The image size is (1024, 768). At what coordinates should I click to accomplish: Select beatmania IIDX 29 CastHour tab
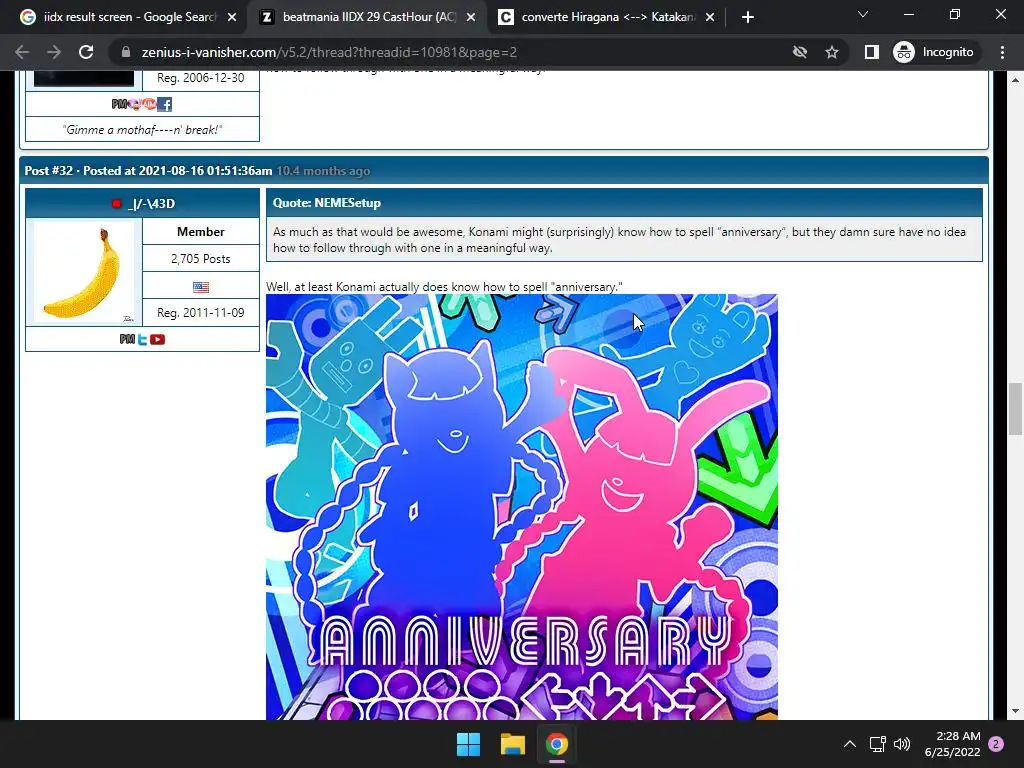pos(368,17)
